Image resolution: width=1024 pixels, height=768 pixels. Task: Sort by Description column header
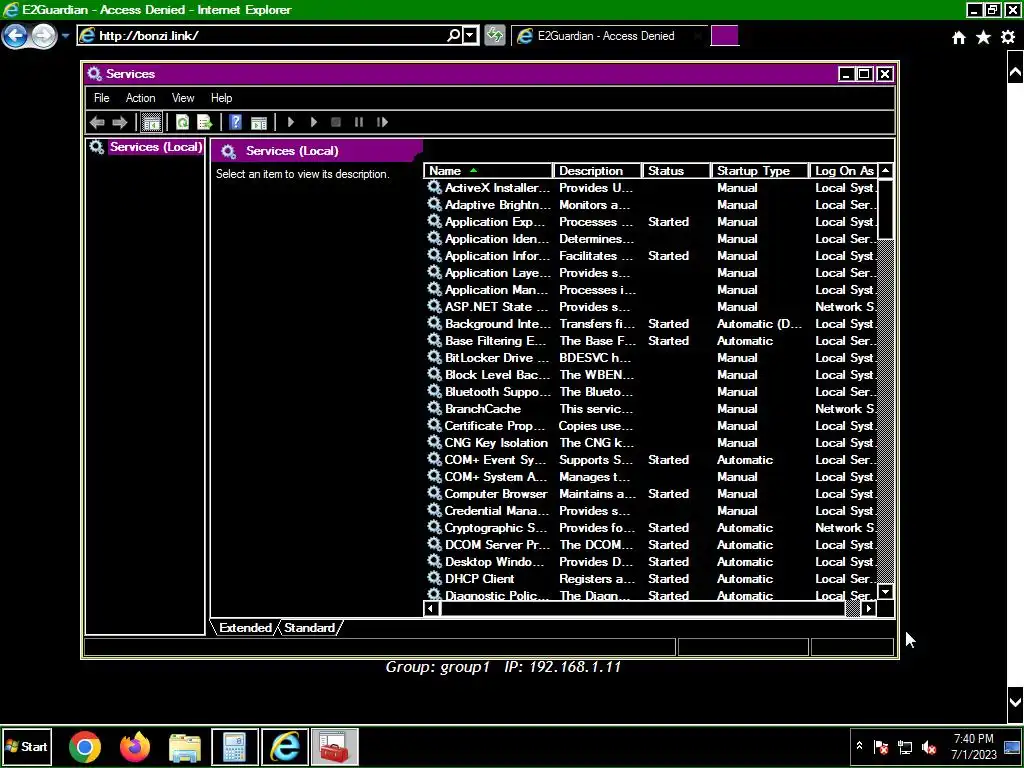click(597, 170)
